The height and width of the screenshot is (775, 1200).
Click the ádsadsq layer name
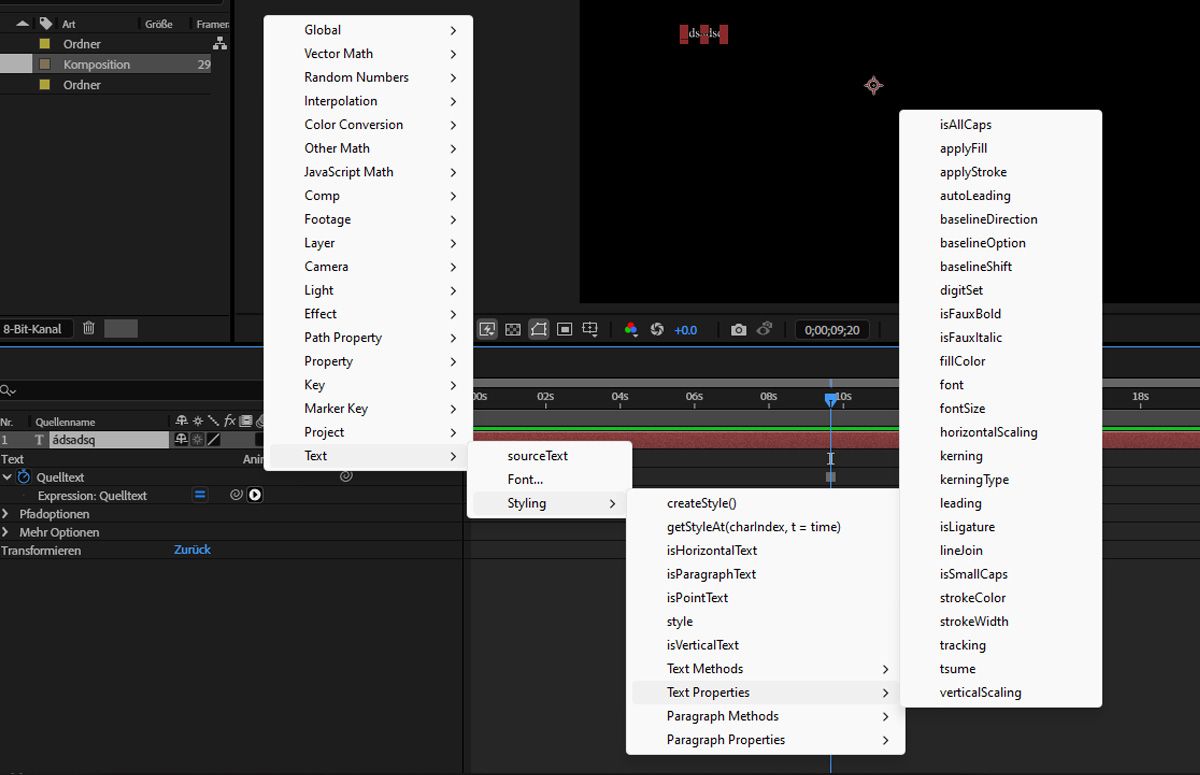[108, 439]
